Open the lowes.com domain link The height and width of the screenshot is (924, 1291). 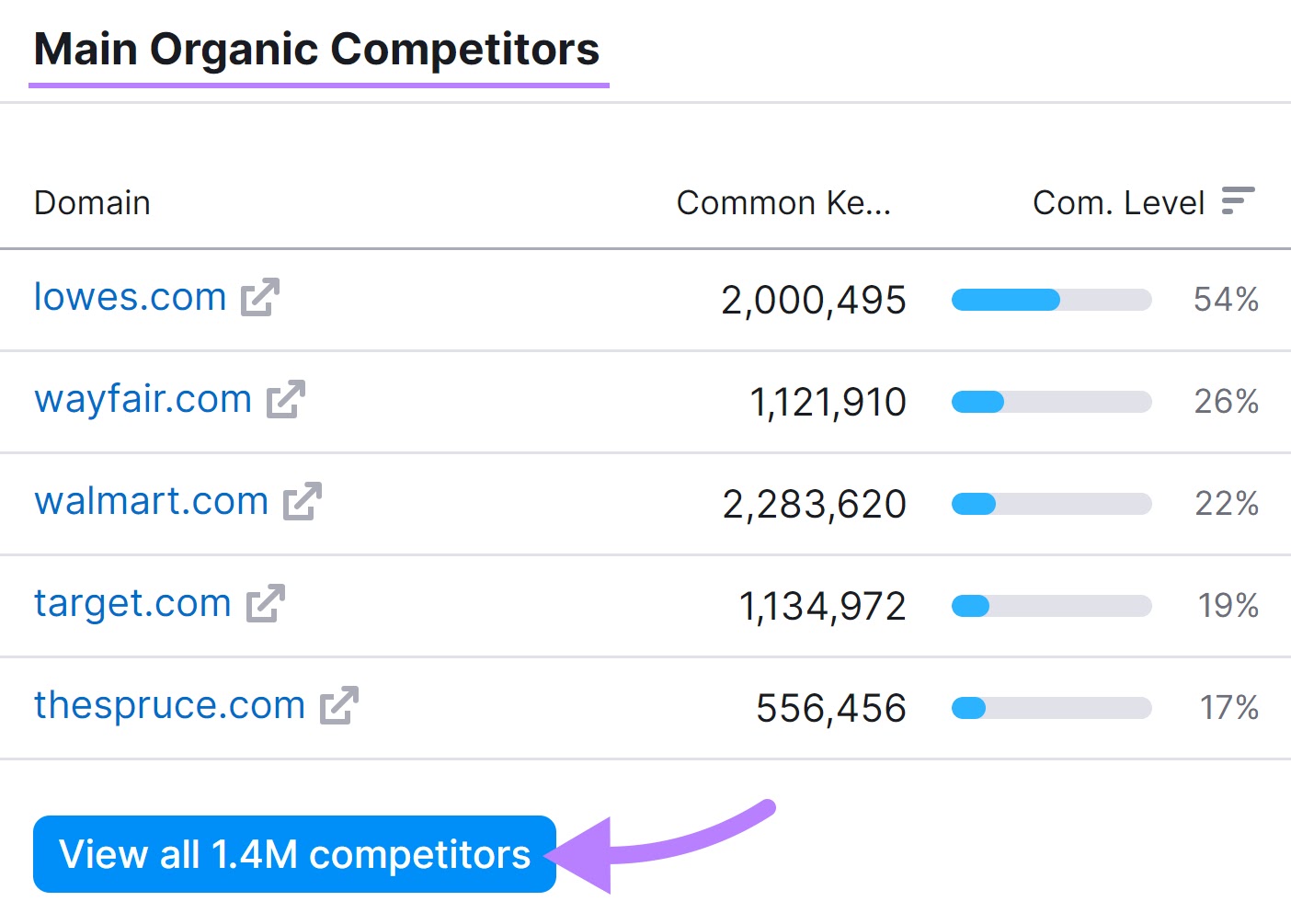pos(129,296)
